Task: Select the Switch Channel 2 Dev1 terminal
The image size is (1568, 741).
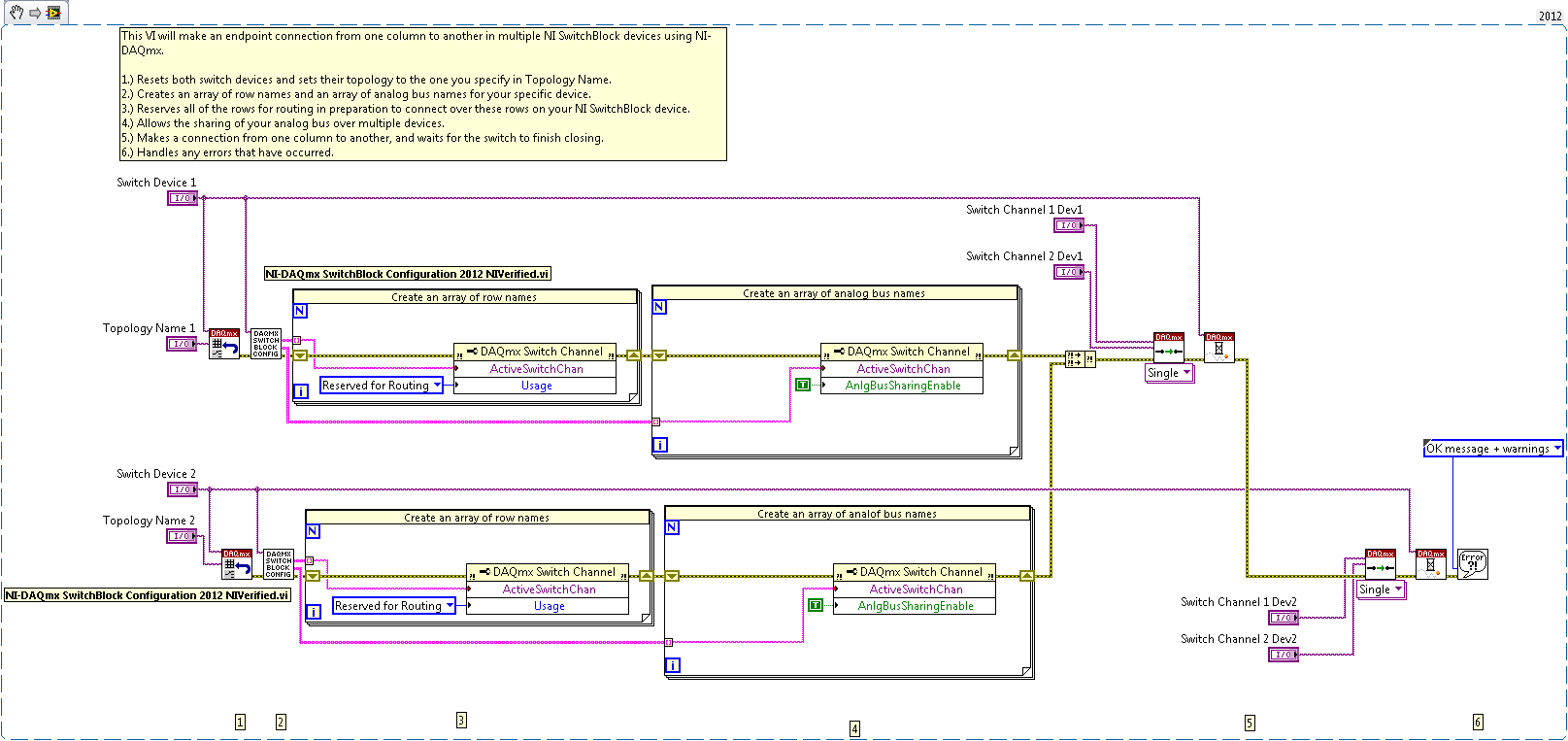Action: (x=1069, y=272)
